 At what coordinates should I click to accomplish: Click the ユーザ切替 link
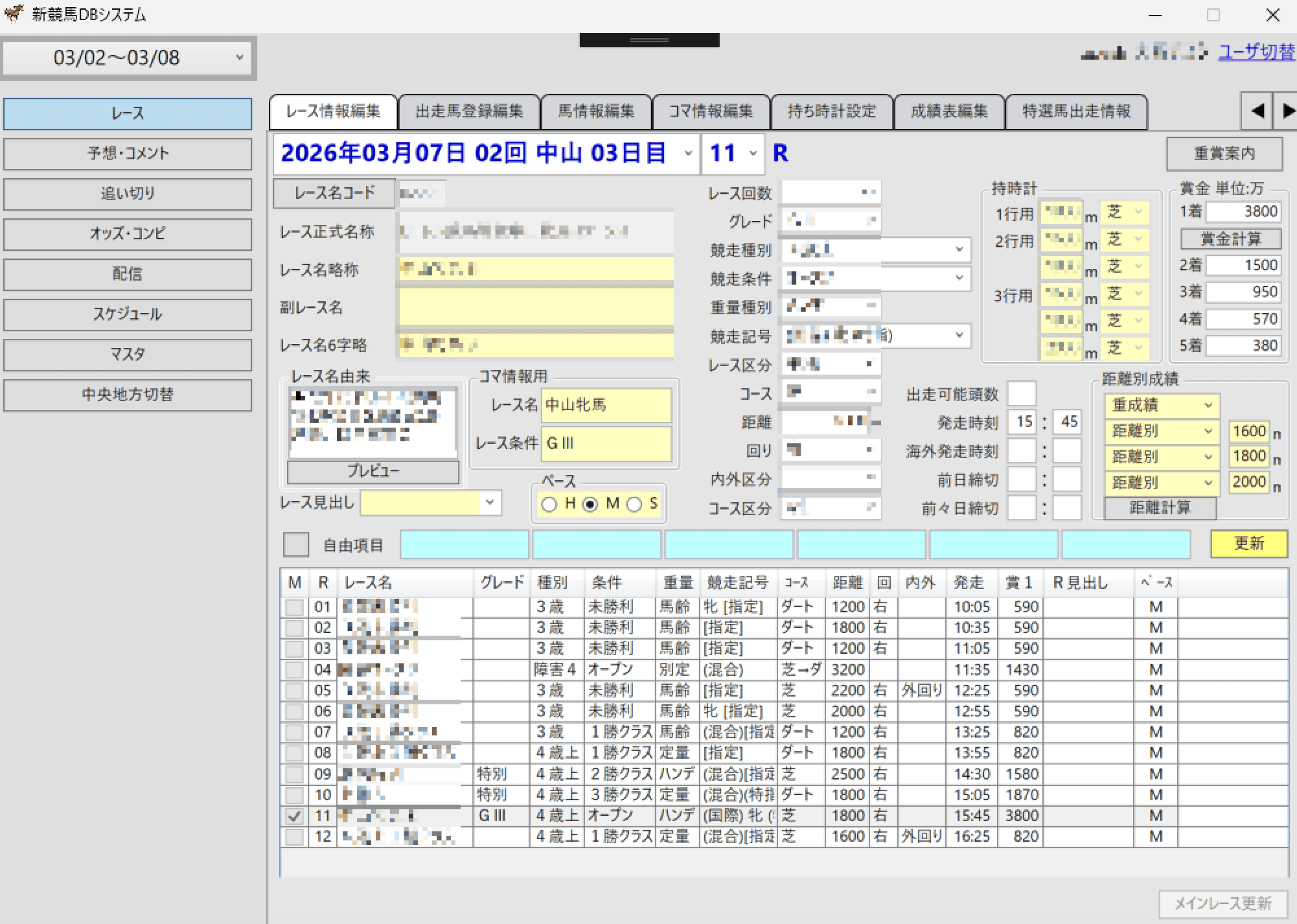1256,52
